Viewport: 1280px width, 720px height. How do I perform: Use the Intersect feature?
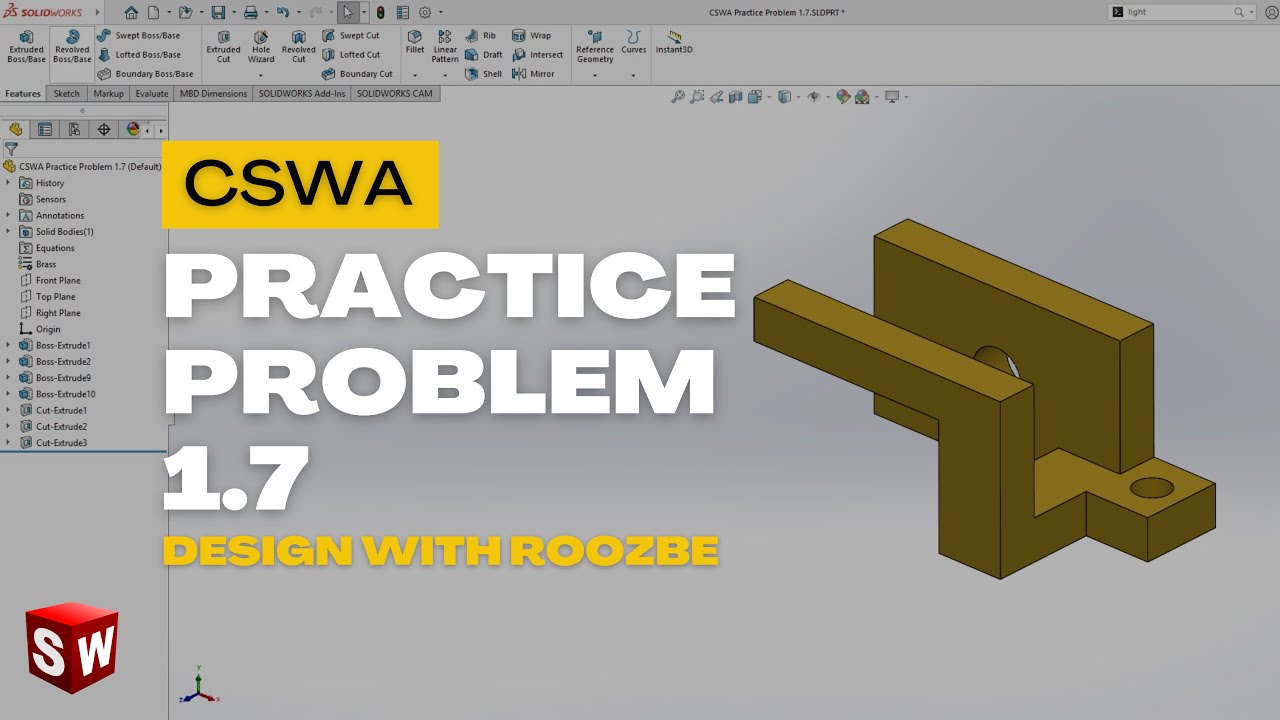click(x=537, y=54)
